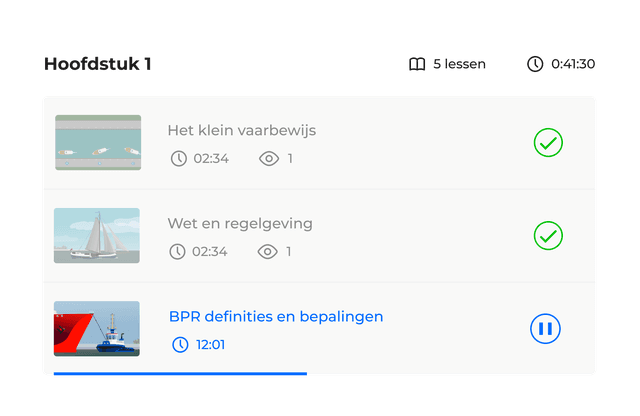Image resolution: width=640 pixels, height=416 pixels.
Task: Click the 0:41:30 total duration text
Action: point(573,64)
